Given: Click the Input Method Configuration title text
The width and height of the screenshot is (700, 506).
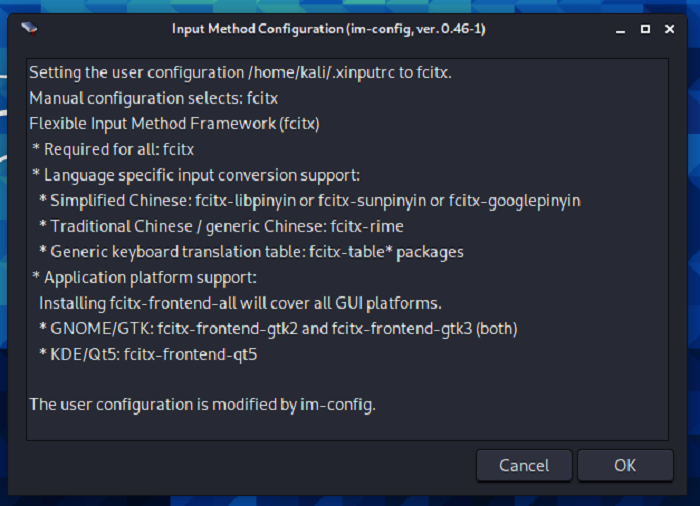Looking at the screenshot, I should [x=328, y=29].
